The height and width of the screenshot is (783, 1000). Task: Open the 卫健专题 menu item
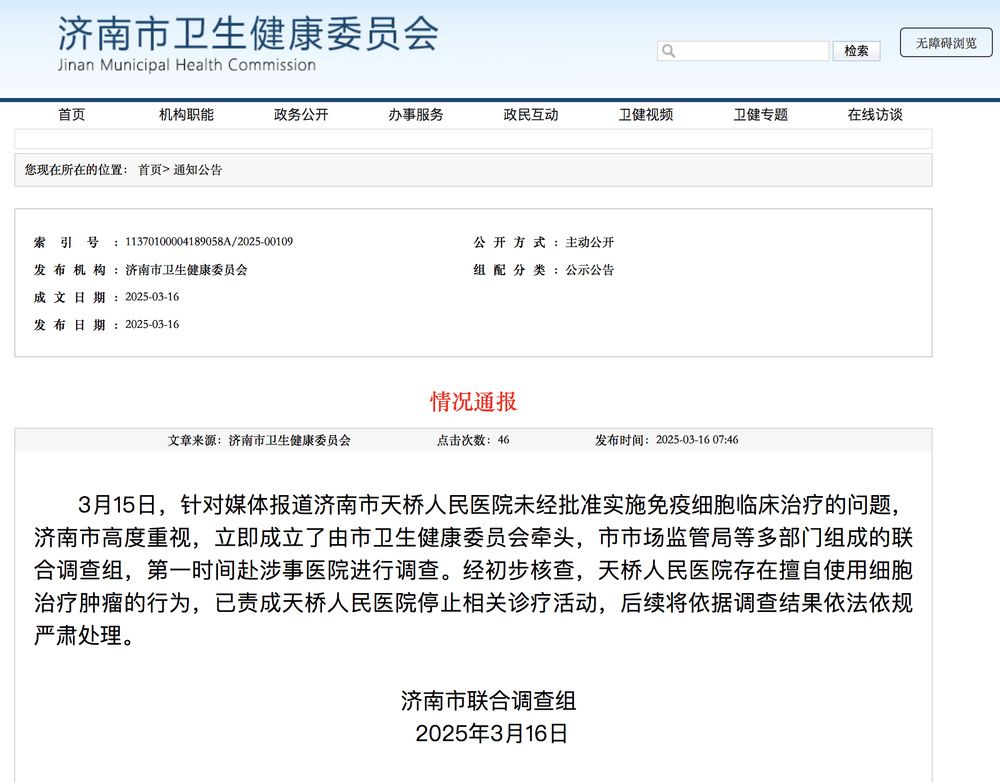click(x=760, y=114)
